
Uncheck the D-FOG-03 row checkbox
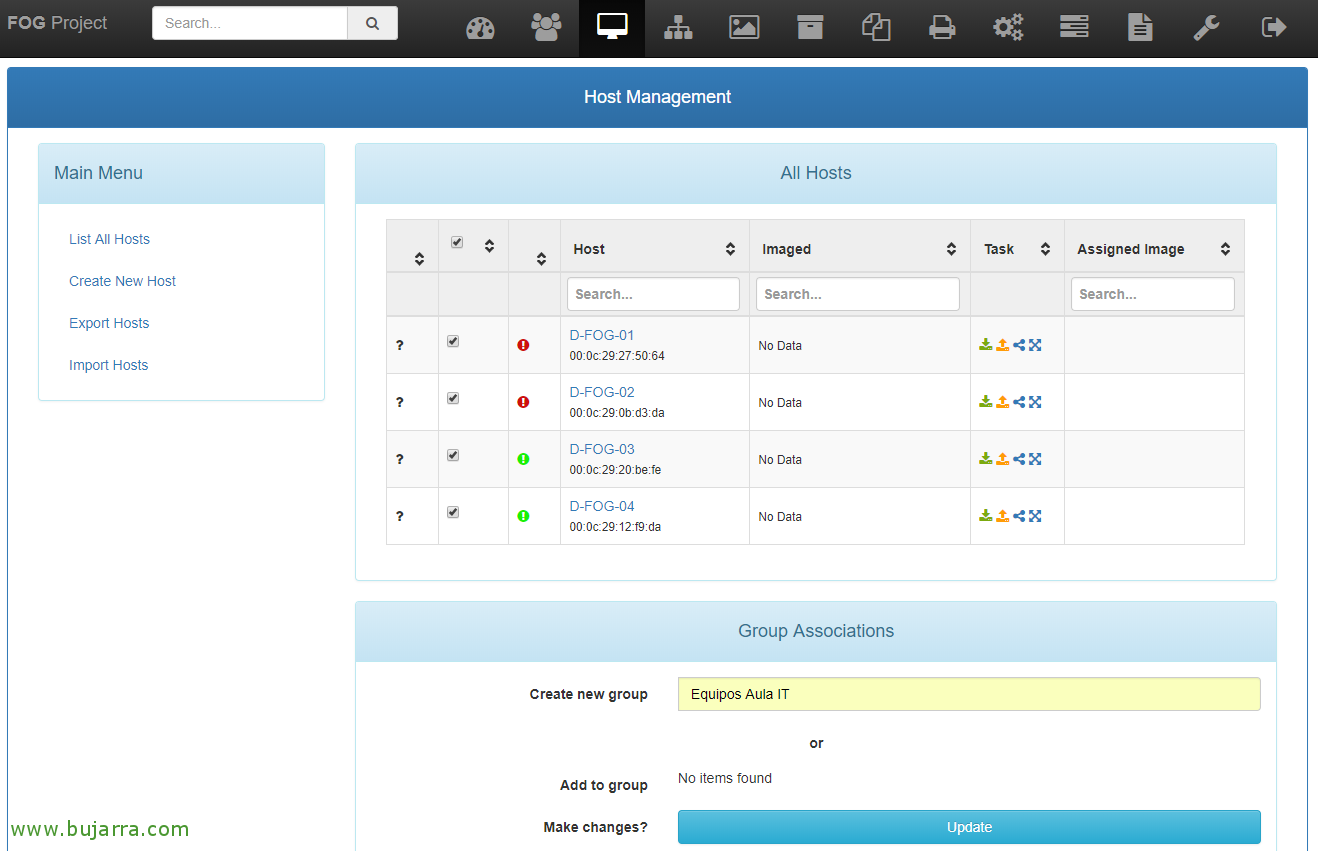pyautogui.click(x=453, y=455)
